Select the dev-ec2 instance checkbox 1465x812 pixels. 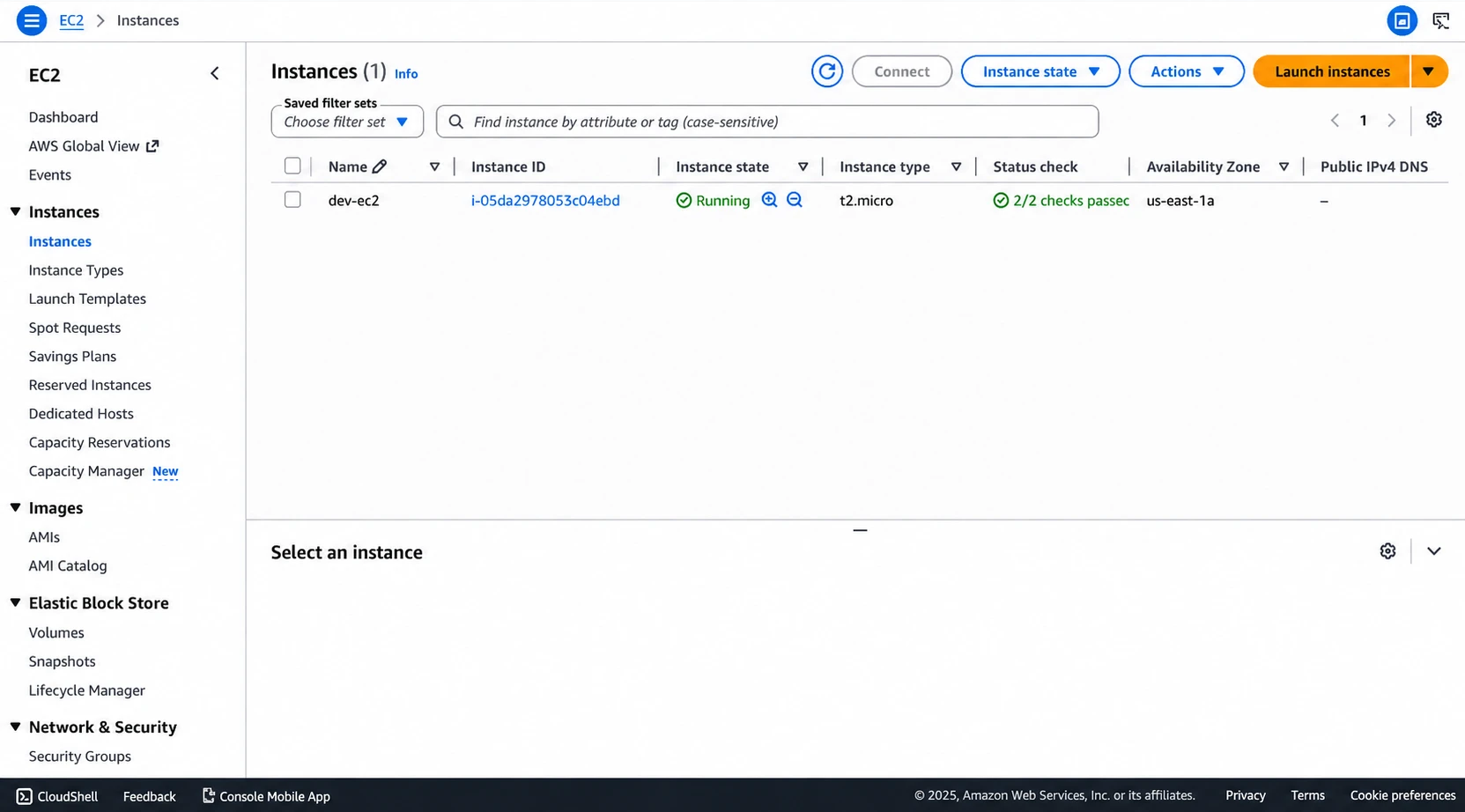[x=292, y=200]
